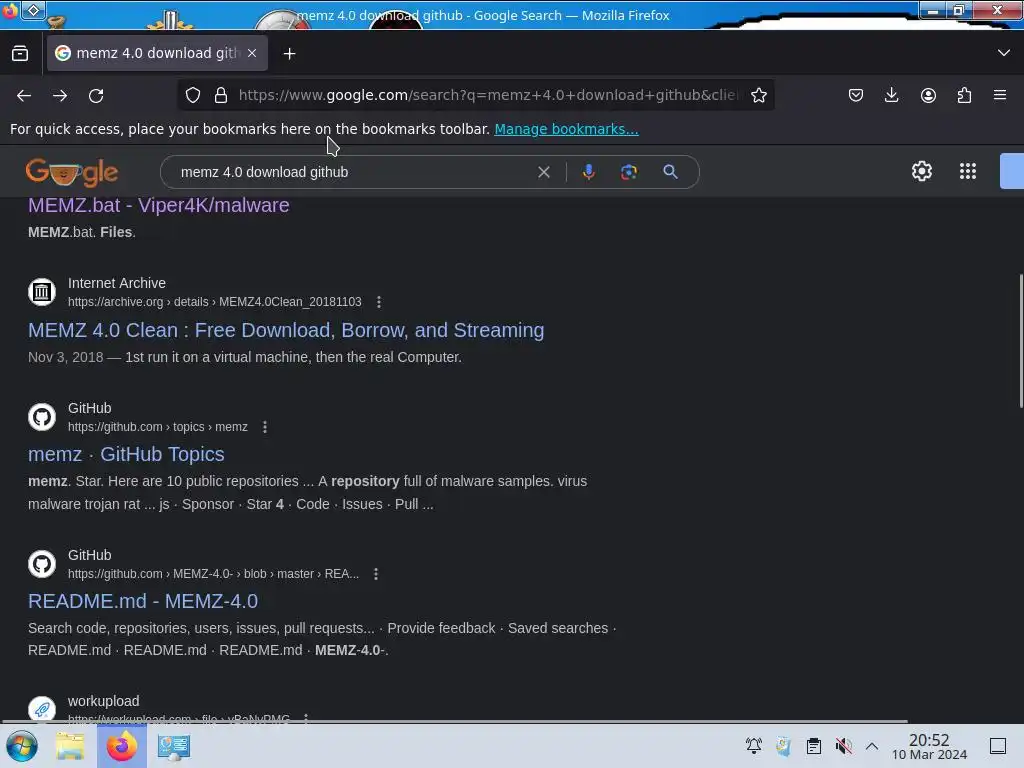Open the Firefox account menu
Image resolution: width=1024 pixels, height=768 pixels.
pyautogui.click(x=928, y=95)
